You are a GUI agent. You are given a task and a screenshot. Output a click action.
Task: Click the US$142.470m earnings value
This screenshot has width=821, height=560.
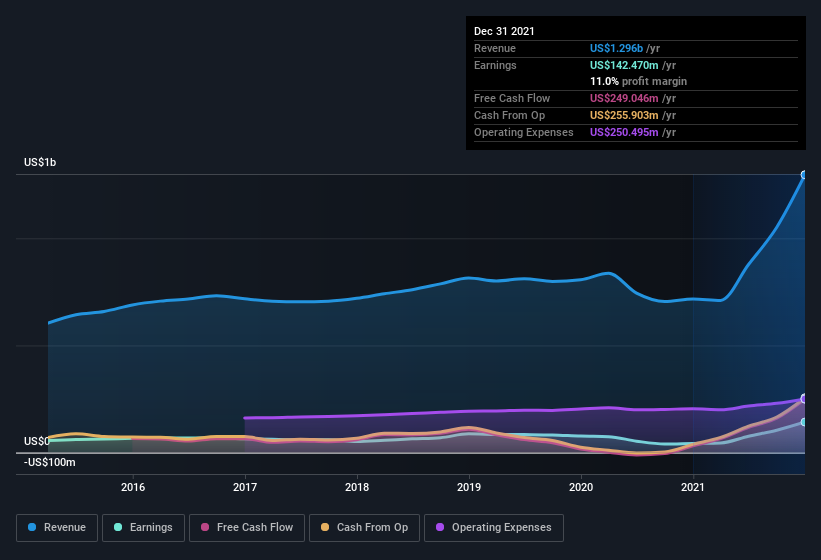[x=624, y=65]
